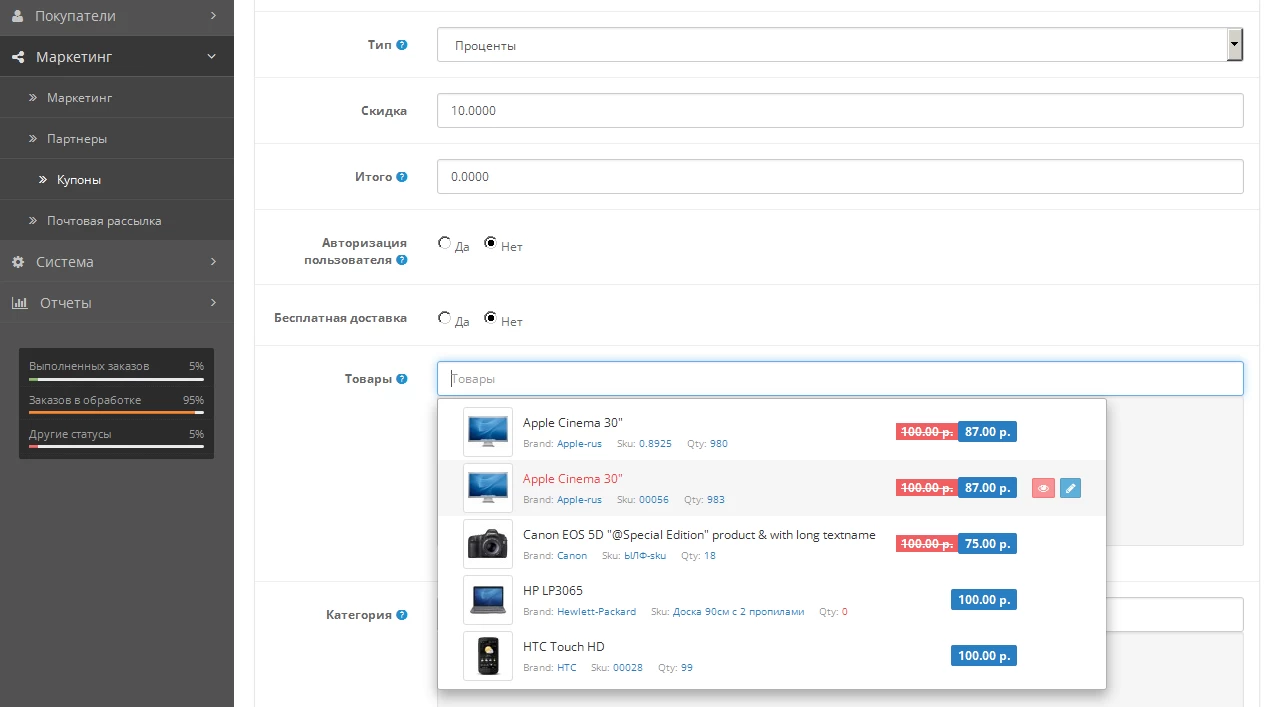Choose HP LP3065 from suggestions

[x=772, y=600]
